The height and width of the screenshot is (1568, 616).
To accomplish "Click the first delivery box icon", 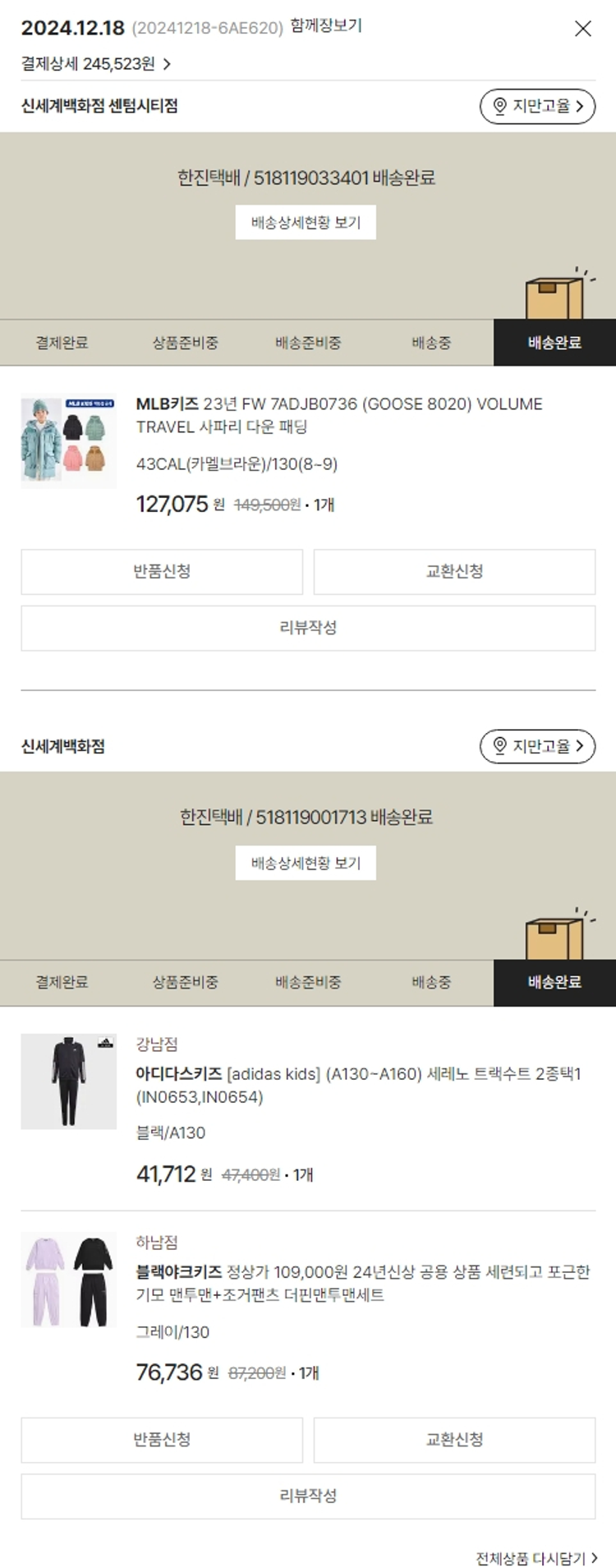I will (554, 297).
